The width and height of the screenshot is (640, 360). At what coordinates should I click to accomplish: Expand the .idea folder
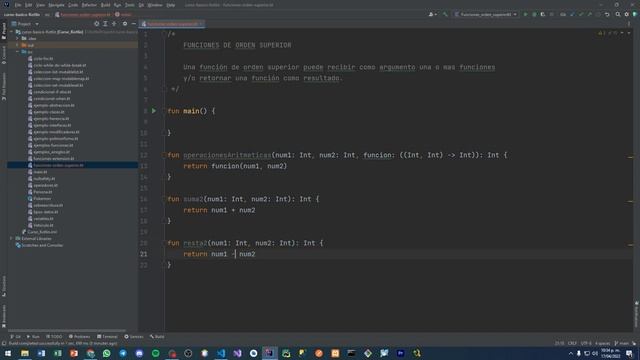(18, 38)
